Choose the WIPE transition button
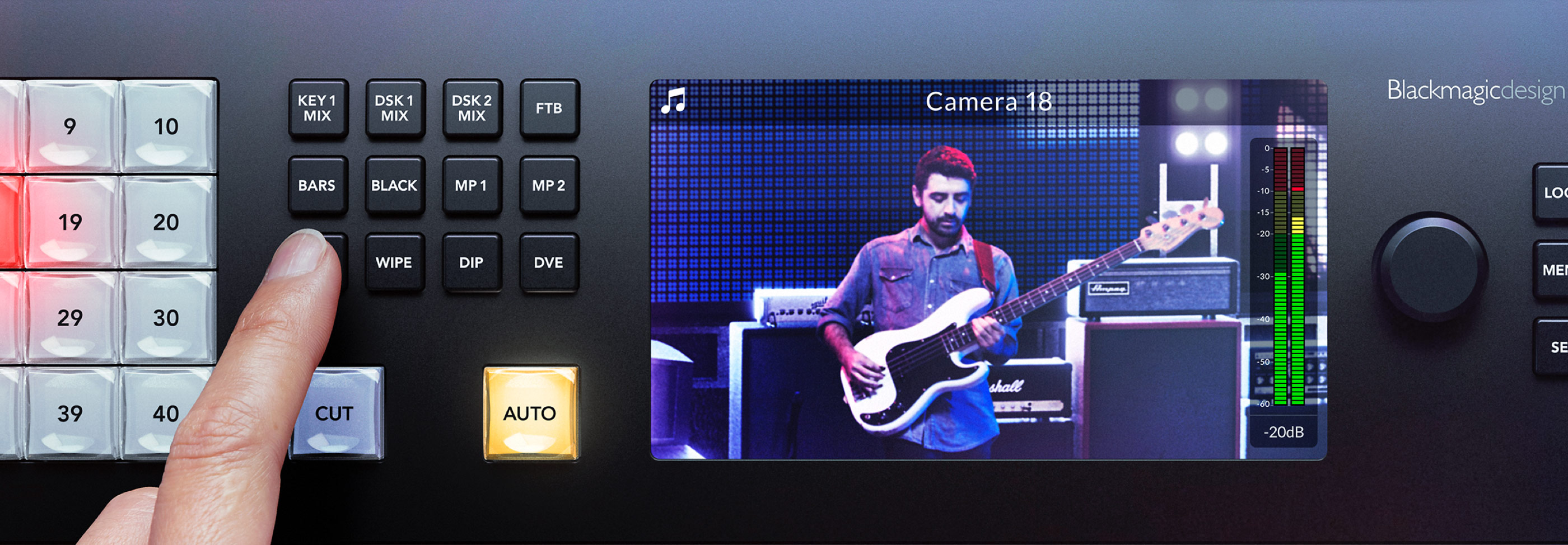This screenshot has width=1568, height=545. point(394,263)
